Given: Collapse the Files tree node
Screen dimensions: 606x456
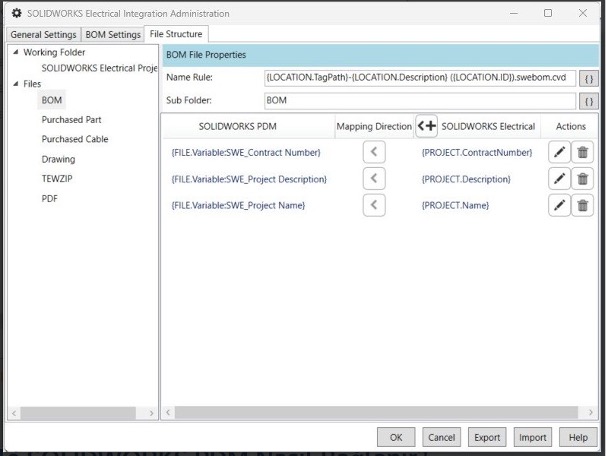Looking at the screenshot, I should [x=15, y=83].
